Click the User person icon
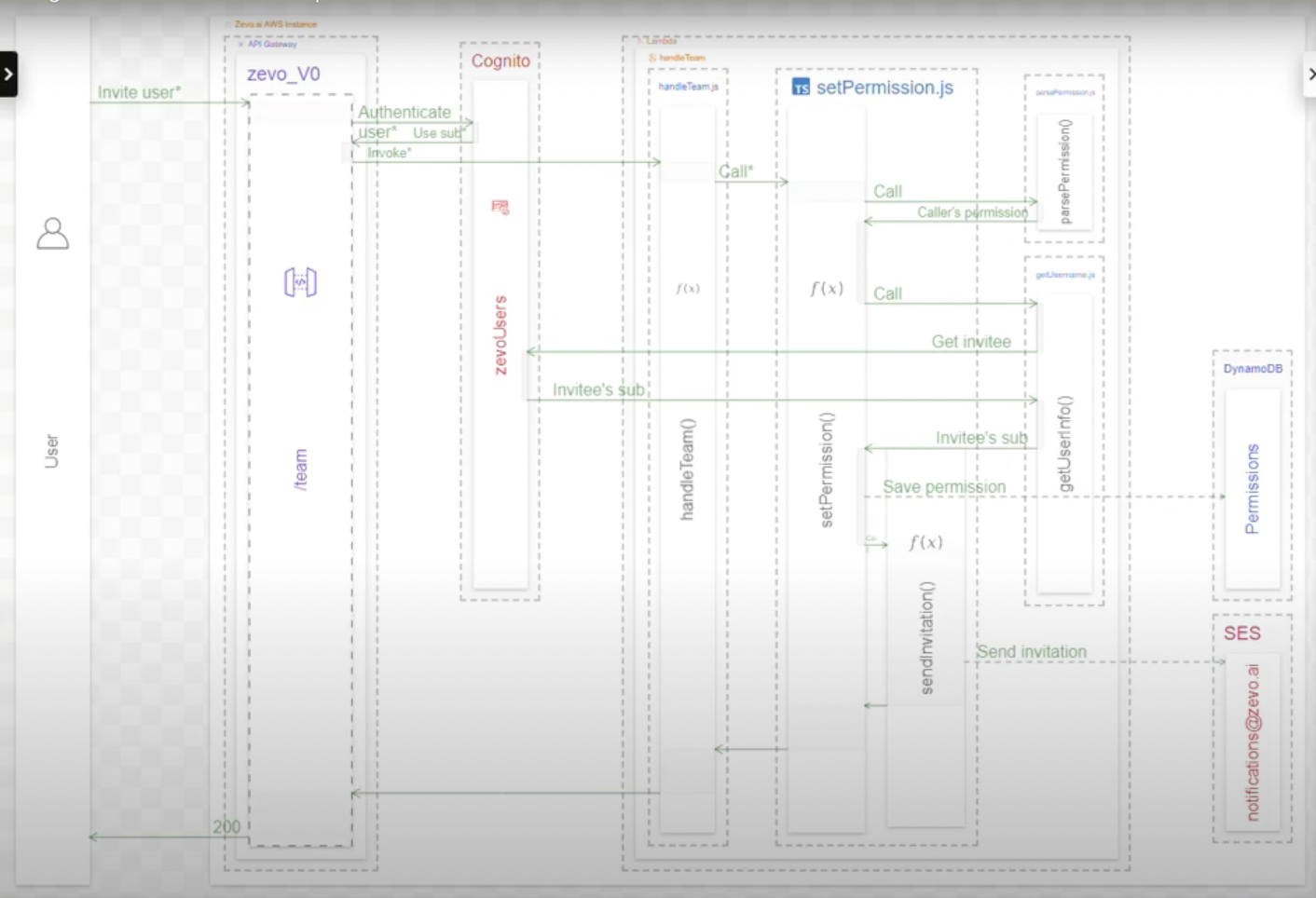The height and width of the screenshot is (898, 1316). coord(52,234)
